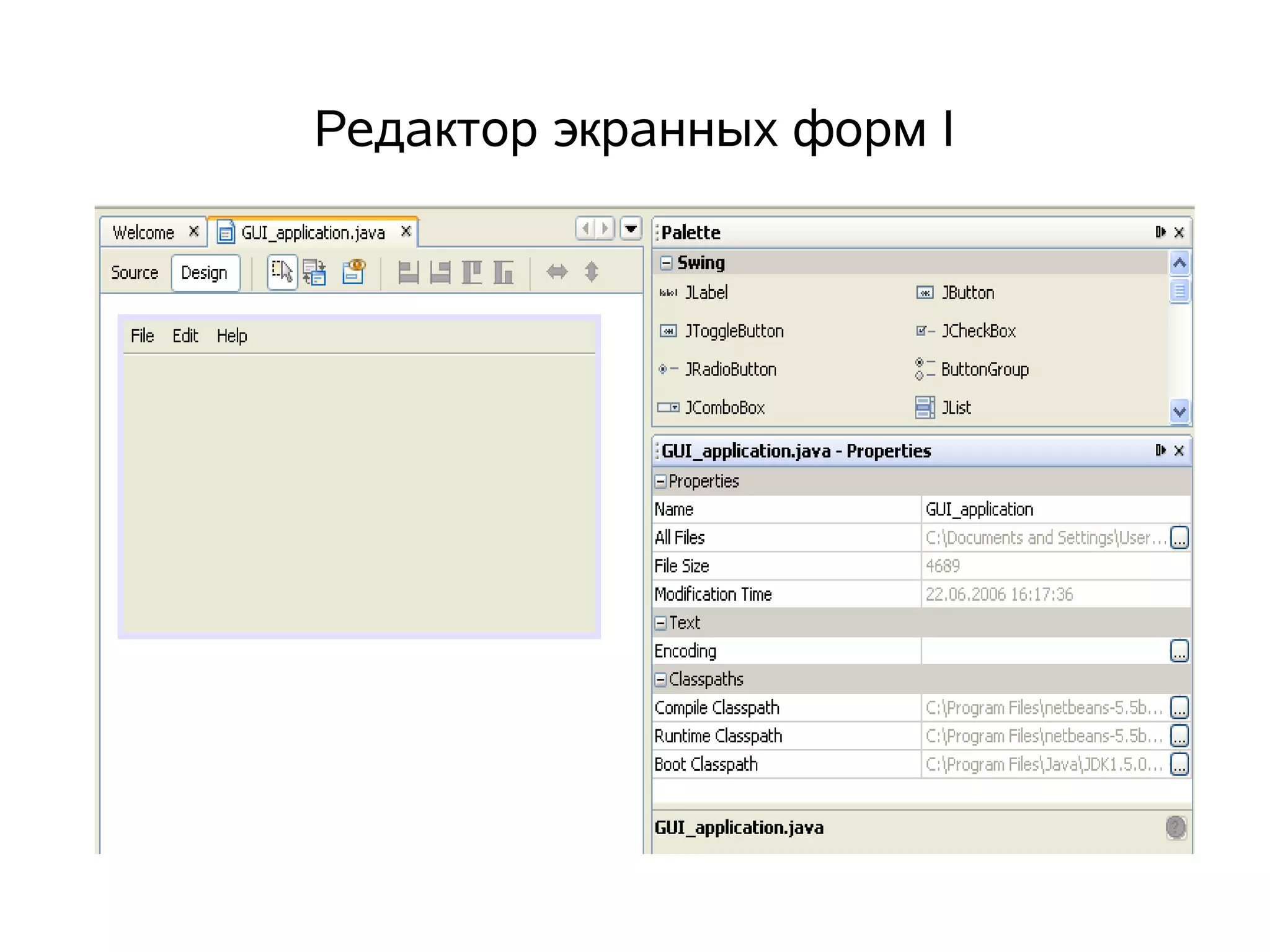Screen dimensions: 1270x952
Task: Close the Welcome tab
Action: (194, 231)
